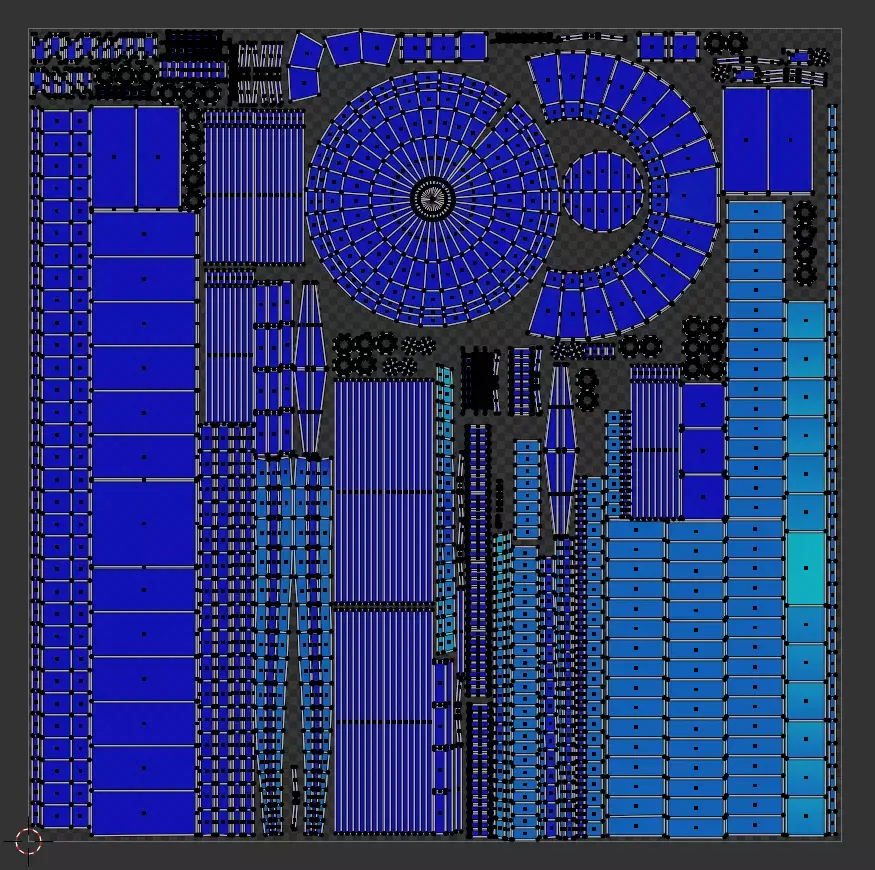Select the brightest cyan face in the right column
Viewport: 875px width, 870px height.
coord(806,568)
